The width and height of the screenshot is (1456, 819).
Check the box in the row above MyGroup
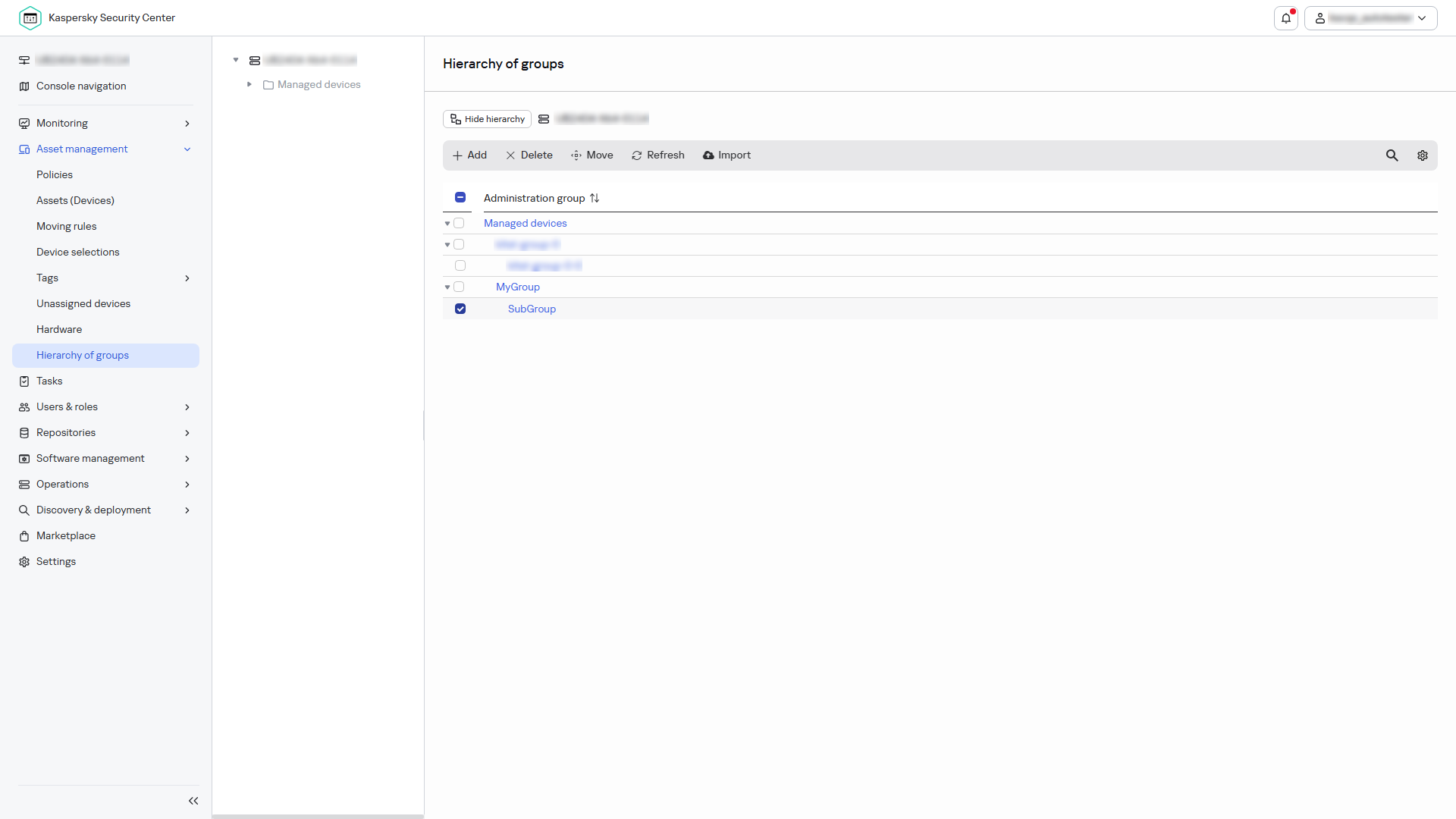[460, 265]
